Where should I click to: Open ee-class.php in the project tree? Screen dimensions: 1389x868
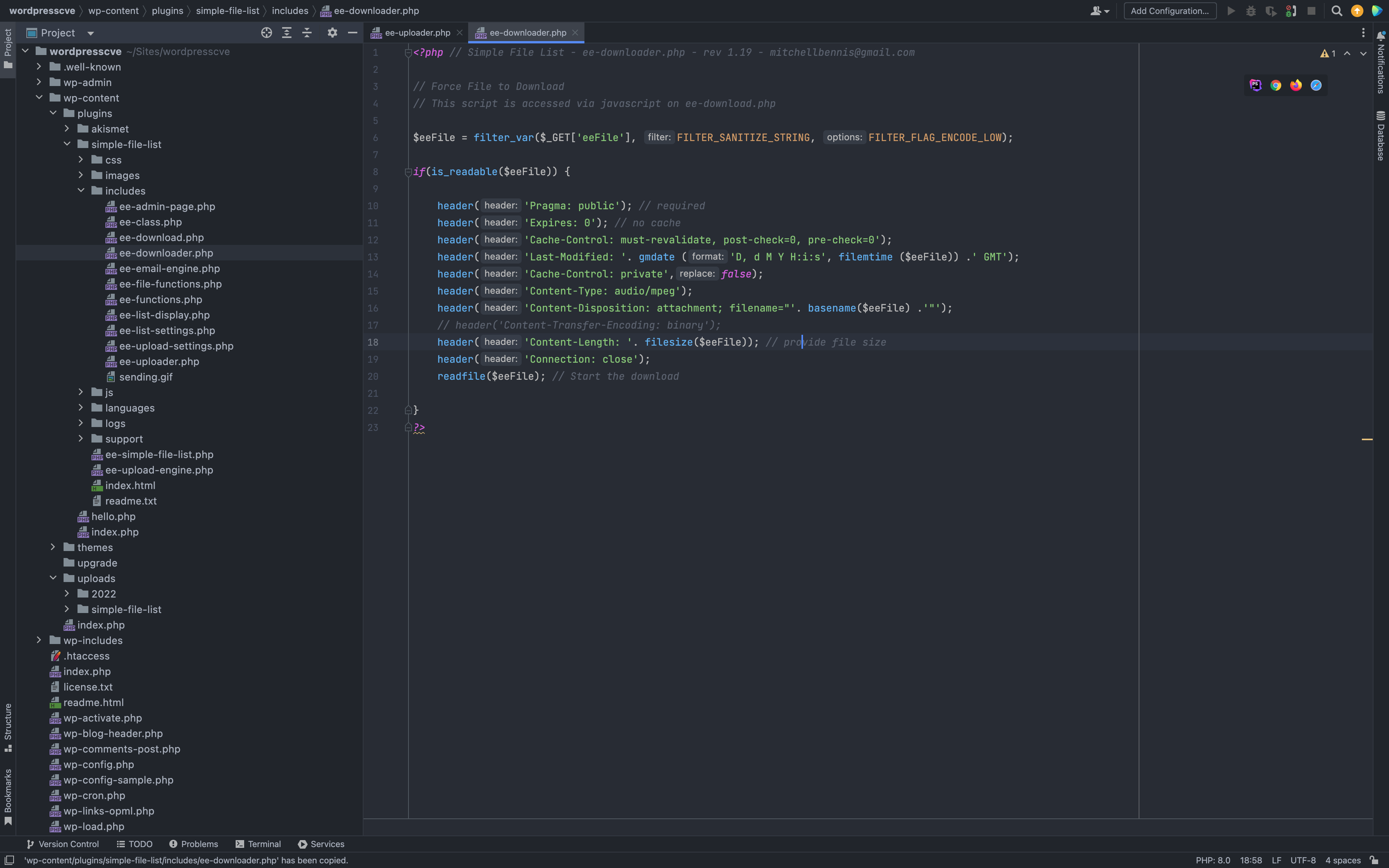[x=150, y=222]
